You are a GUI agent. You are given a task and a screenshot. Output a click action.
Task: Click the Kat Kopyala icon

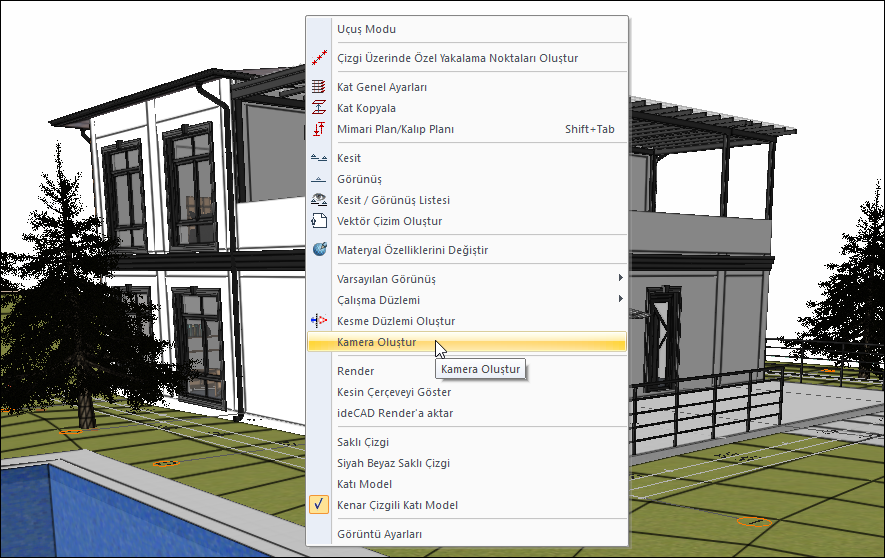(320, 108)
